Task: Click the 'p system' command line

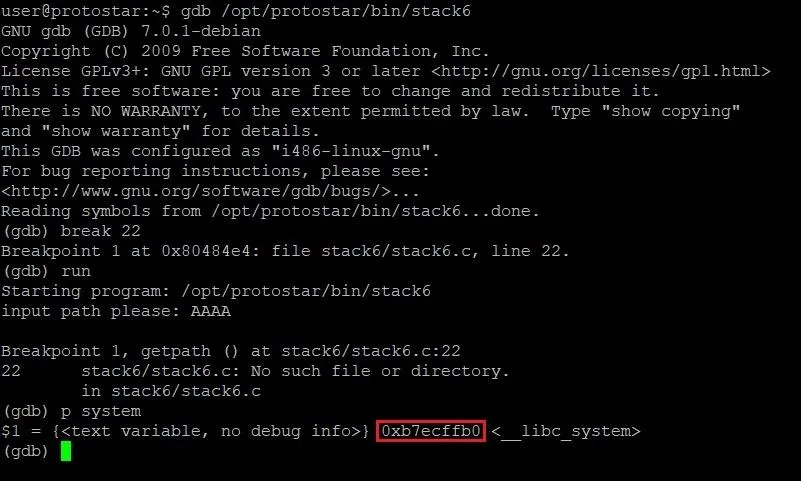Action: 101,412
